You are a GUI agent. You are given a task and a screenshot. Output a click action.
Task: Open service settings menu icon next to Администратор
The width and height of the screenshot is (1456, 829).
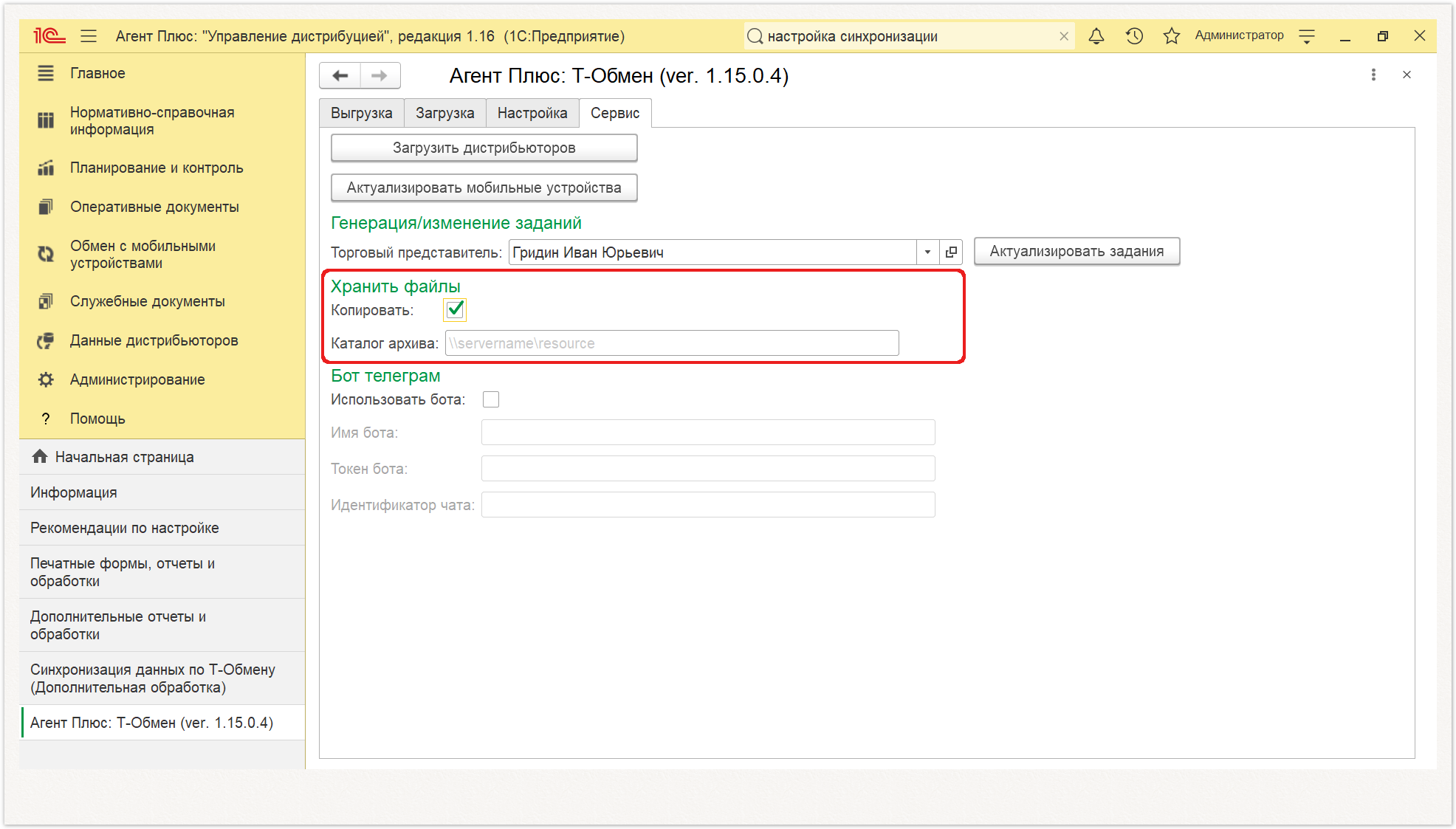click(x=1307, y=35)
